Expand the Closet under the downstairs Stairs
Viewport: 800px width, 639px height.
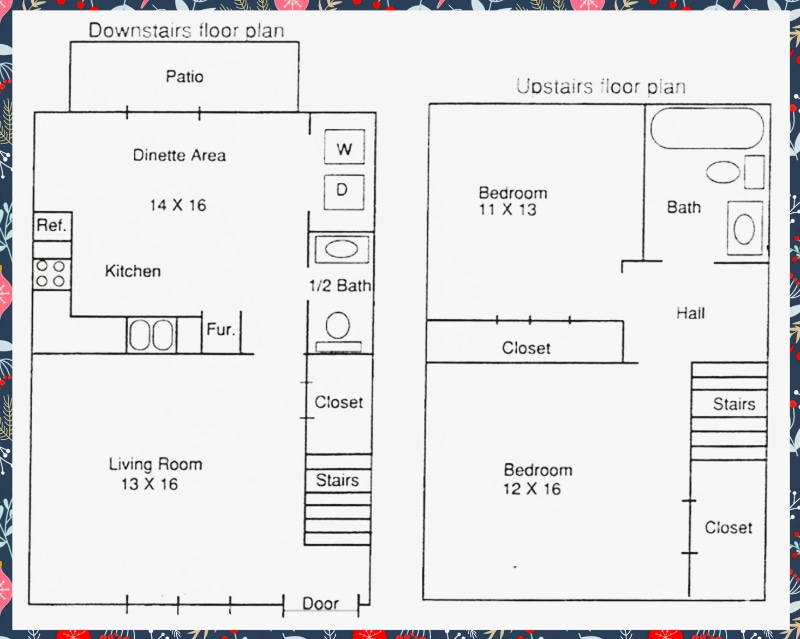pyautogui.click(x=340, y=400)
